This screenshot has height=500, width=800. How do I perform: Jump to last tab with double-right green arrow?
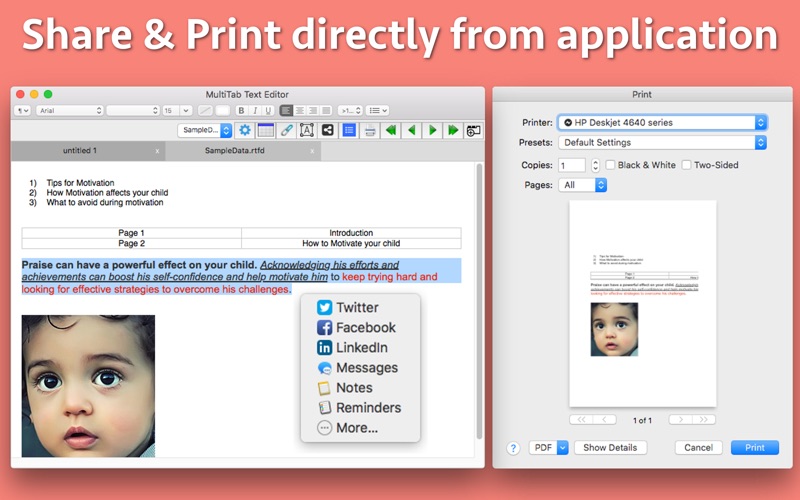[453, 130]
